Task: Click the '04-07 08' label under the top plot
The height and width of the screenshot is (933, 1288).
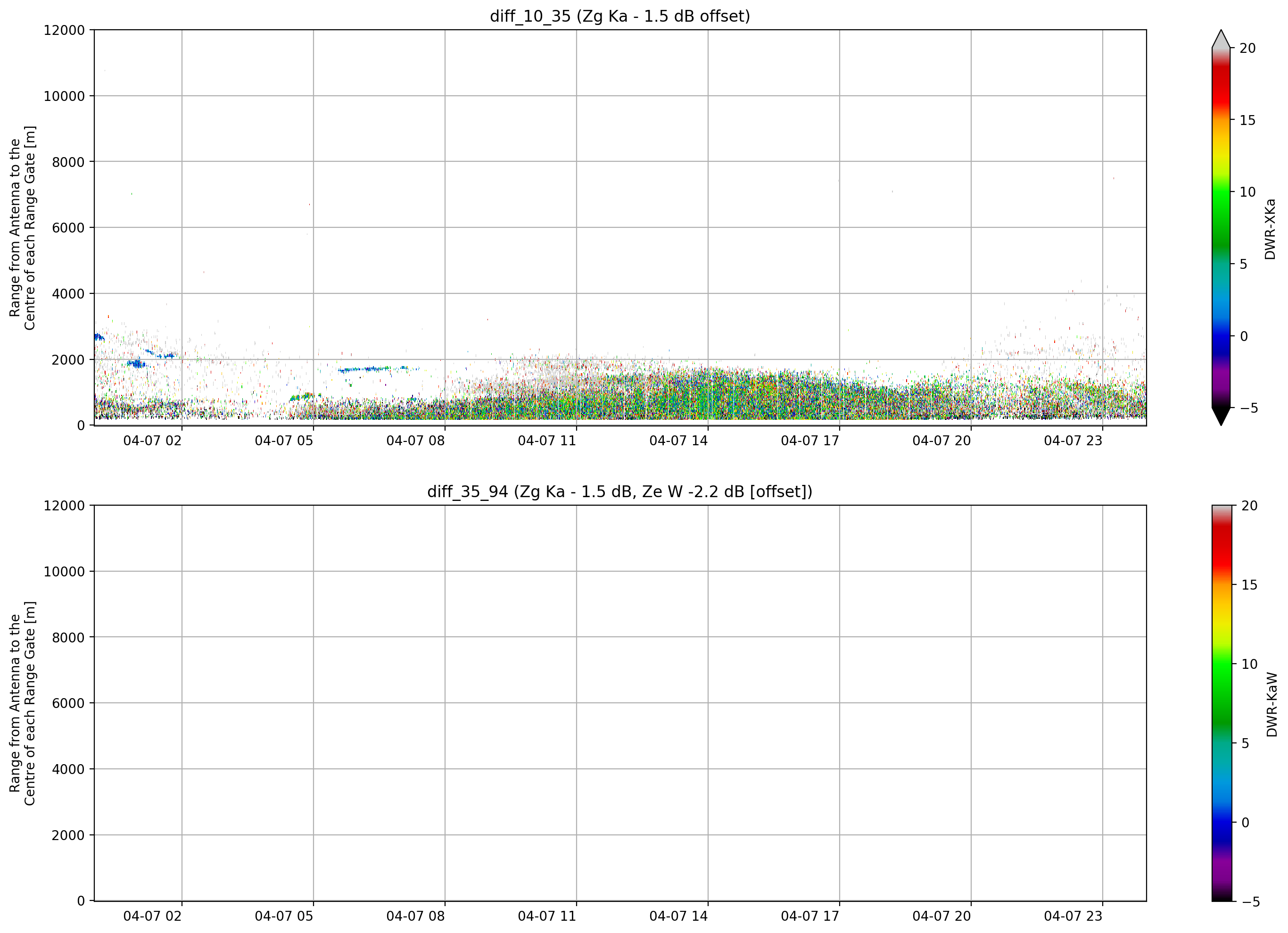Action: tap(416, 441)
